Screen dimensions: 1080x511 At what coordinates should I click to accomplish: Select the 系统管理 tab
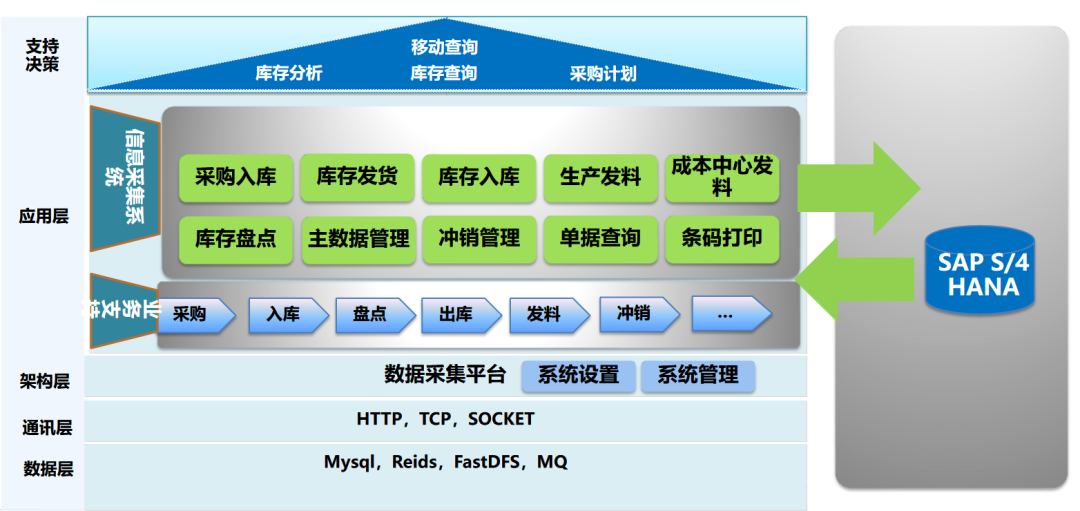click(x=697, y=376)
